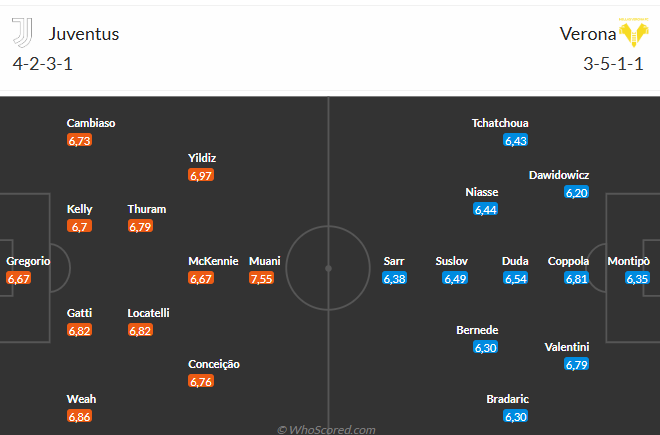
Task: Select player Cambiaso on the pitch
Action: pos(91,123)
